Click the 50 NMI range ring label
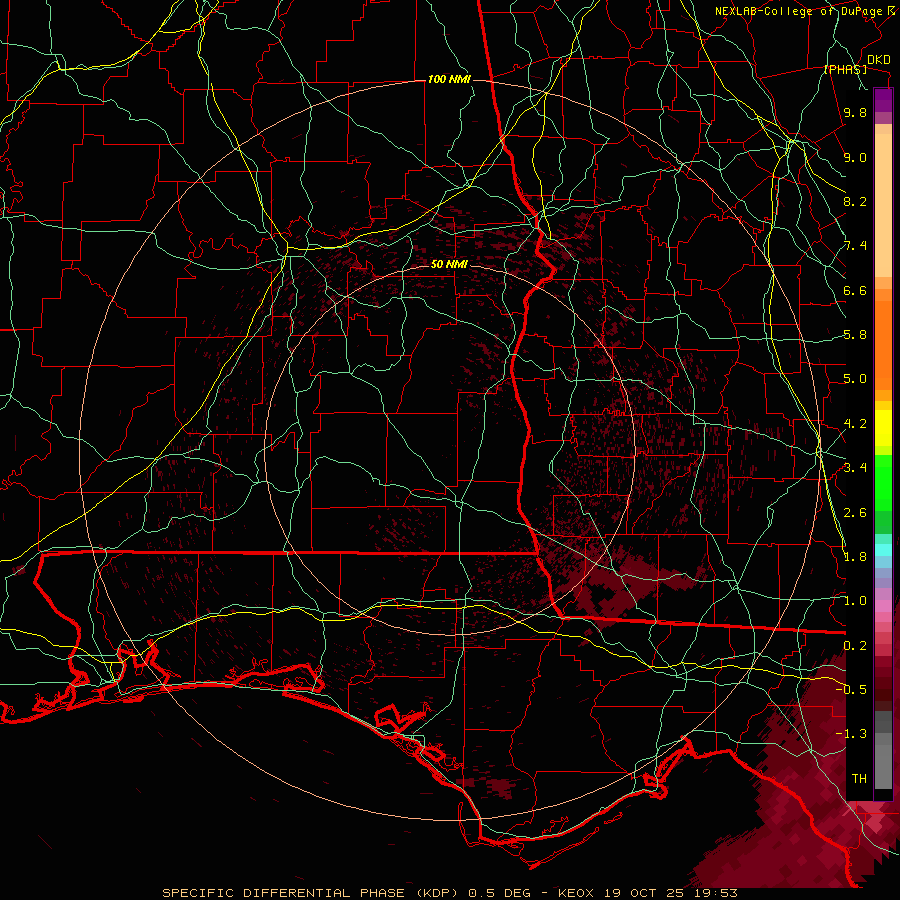Screen dimensions: 900x900 [x=449, y=264]
